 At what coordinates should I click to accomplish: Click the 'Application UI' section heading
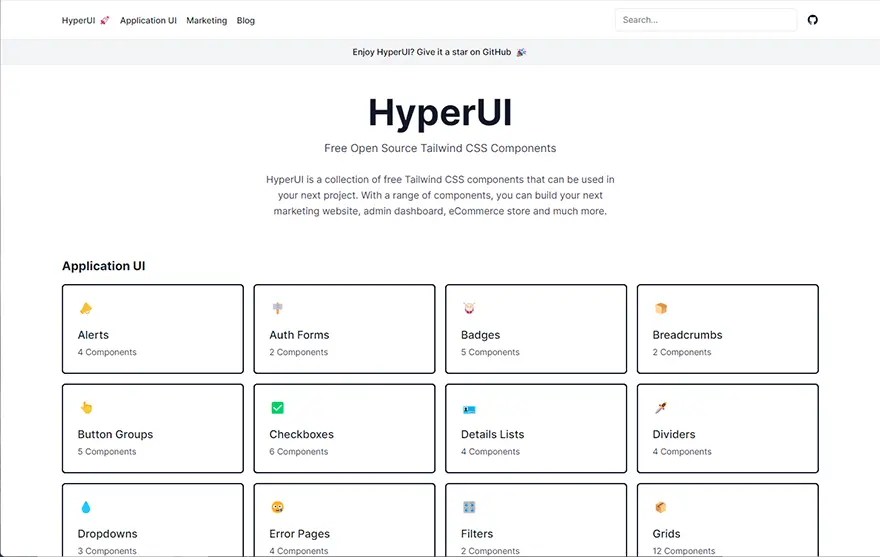coord(103,266)
